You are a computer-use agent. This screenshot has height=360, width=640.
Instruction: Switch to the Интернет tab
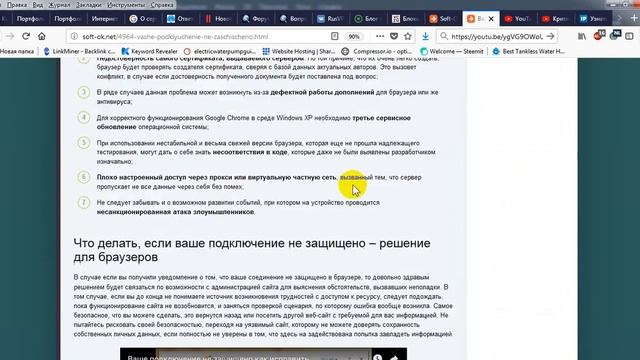tap(104, 19)
